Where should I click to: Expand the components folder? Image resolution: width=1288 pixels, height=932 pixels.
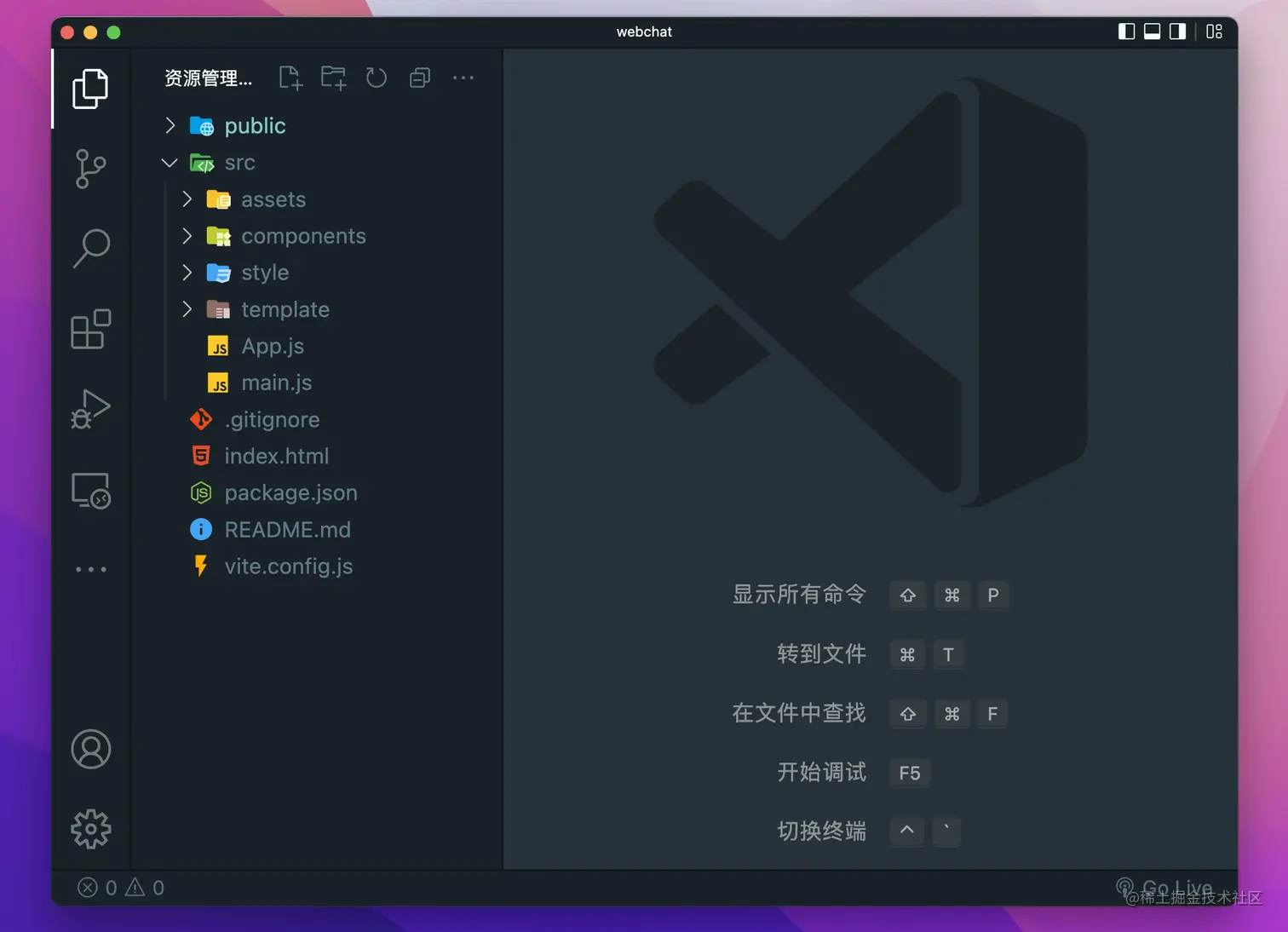(x=187, y=236)
